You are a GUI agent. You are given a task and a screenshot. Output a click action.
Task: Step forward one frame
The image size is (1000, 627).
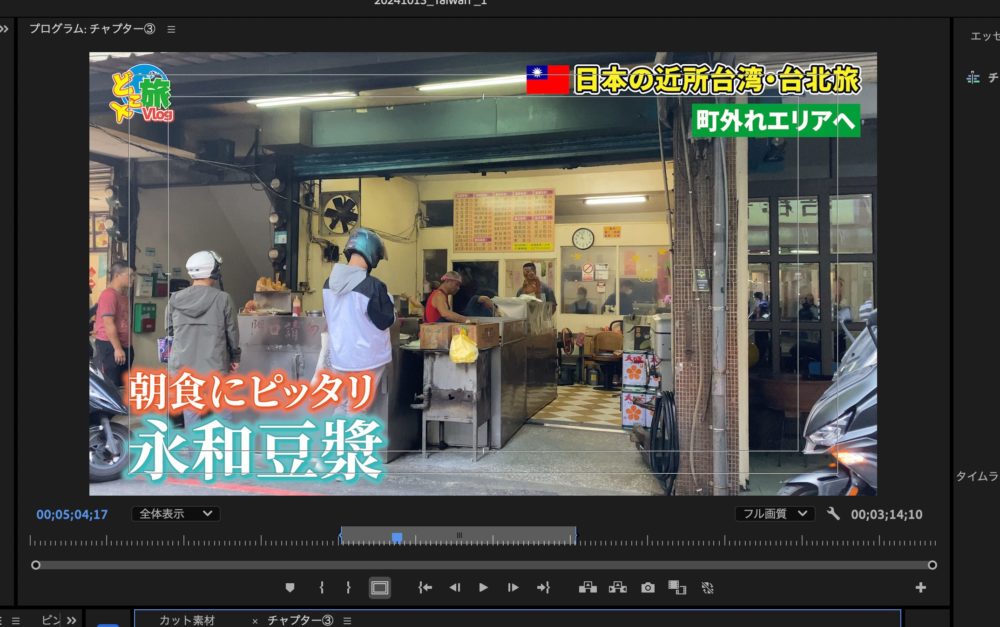click(513, 588)
